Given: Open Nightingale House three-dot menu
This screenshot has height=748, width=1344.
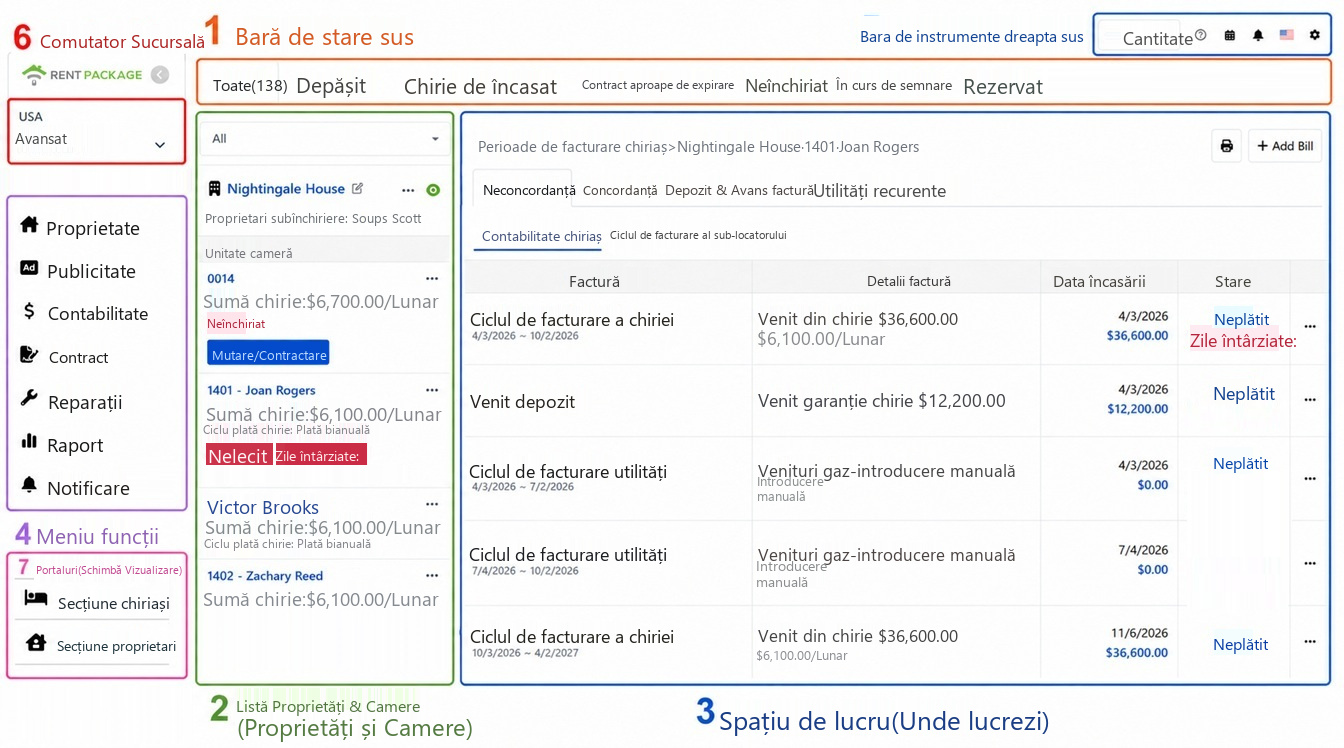Looking at the screenshot, I should tap(407, 189).
